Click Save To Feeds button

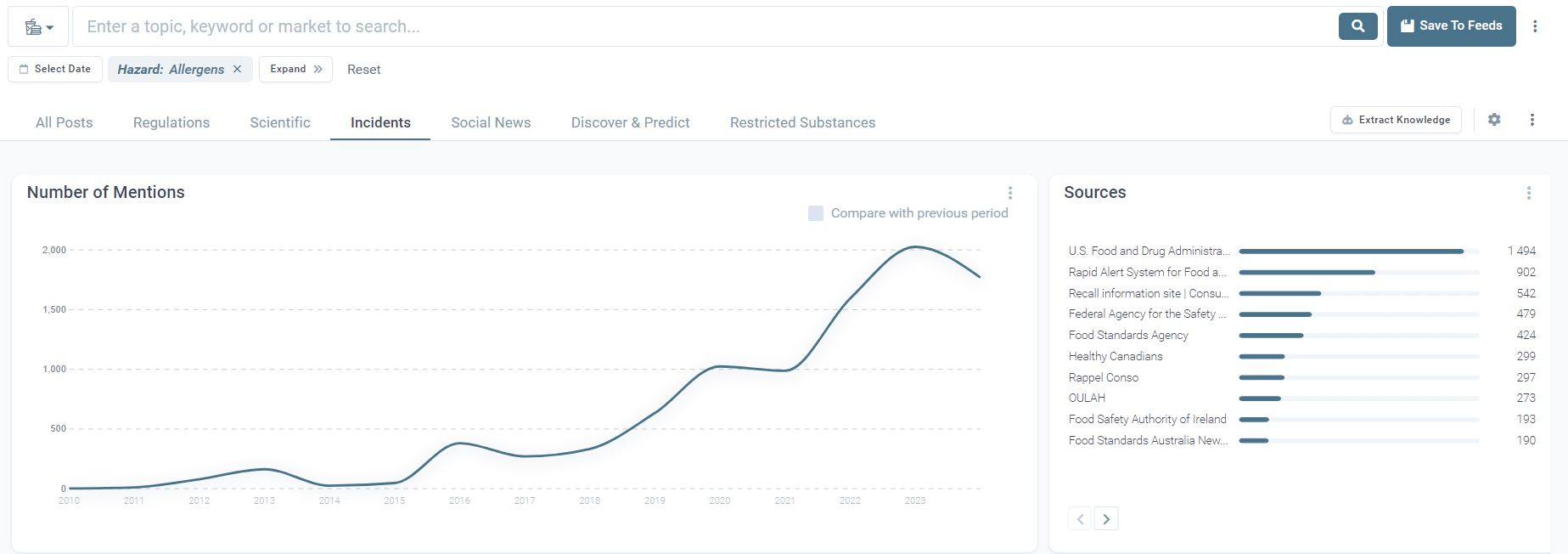[1452, 26]
